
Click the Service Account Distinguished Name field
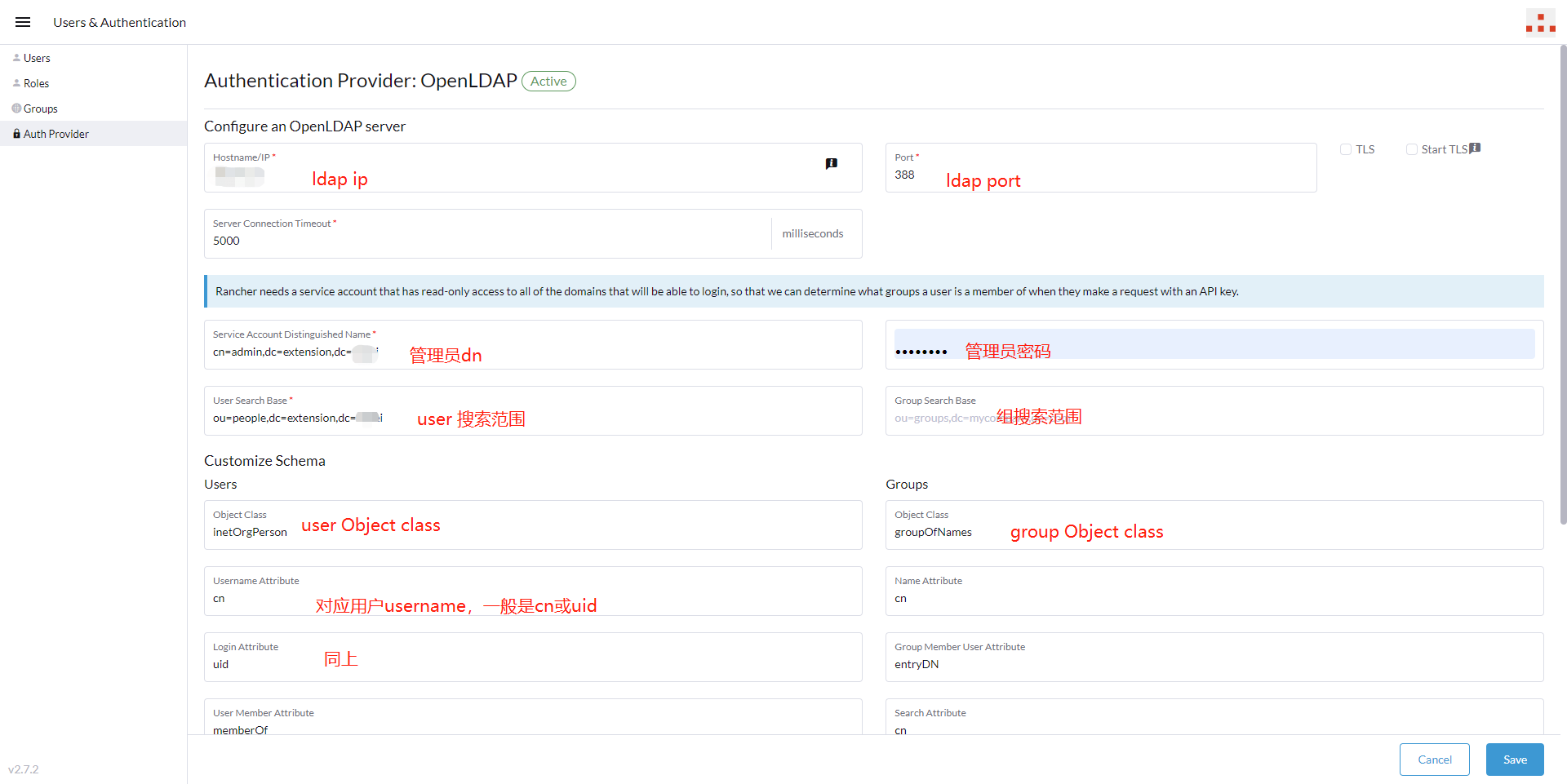(533, 345)
